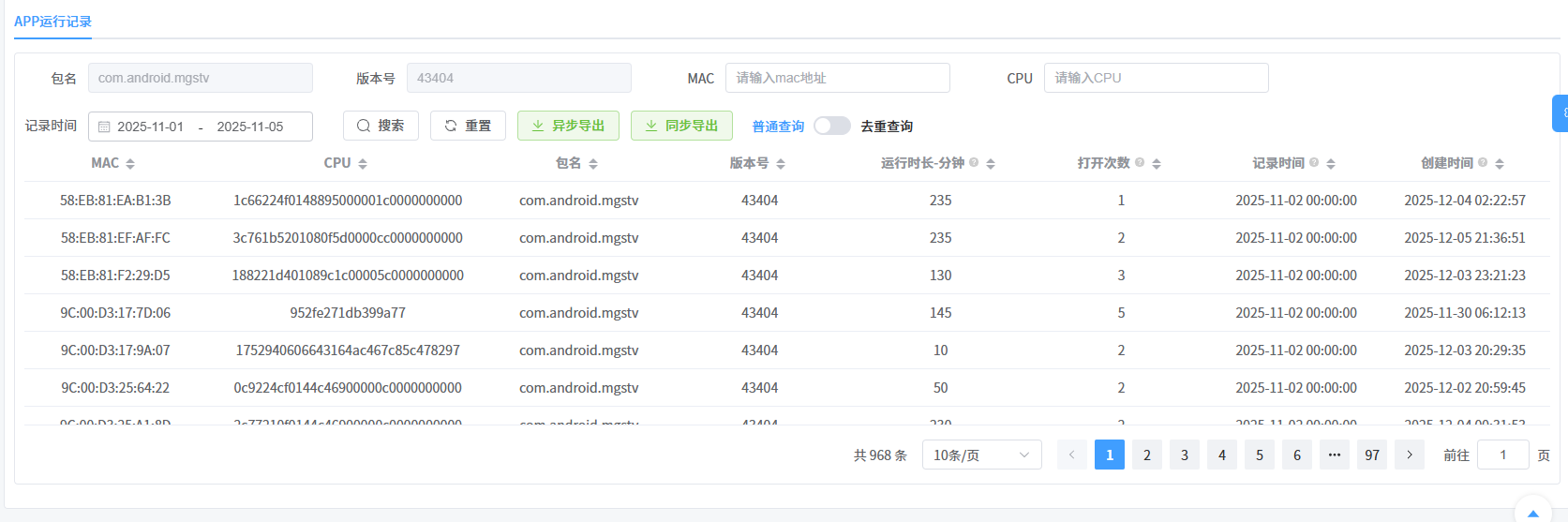Sort by CPU column arrows
This screenshot has width=1568, height=522.
pos(363,164)
